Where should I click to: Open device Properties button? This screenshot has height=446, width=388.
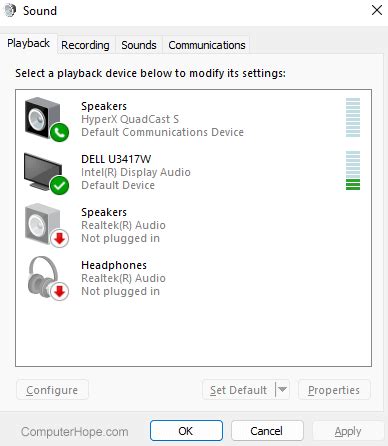pos(334,389)
